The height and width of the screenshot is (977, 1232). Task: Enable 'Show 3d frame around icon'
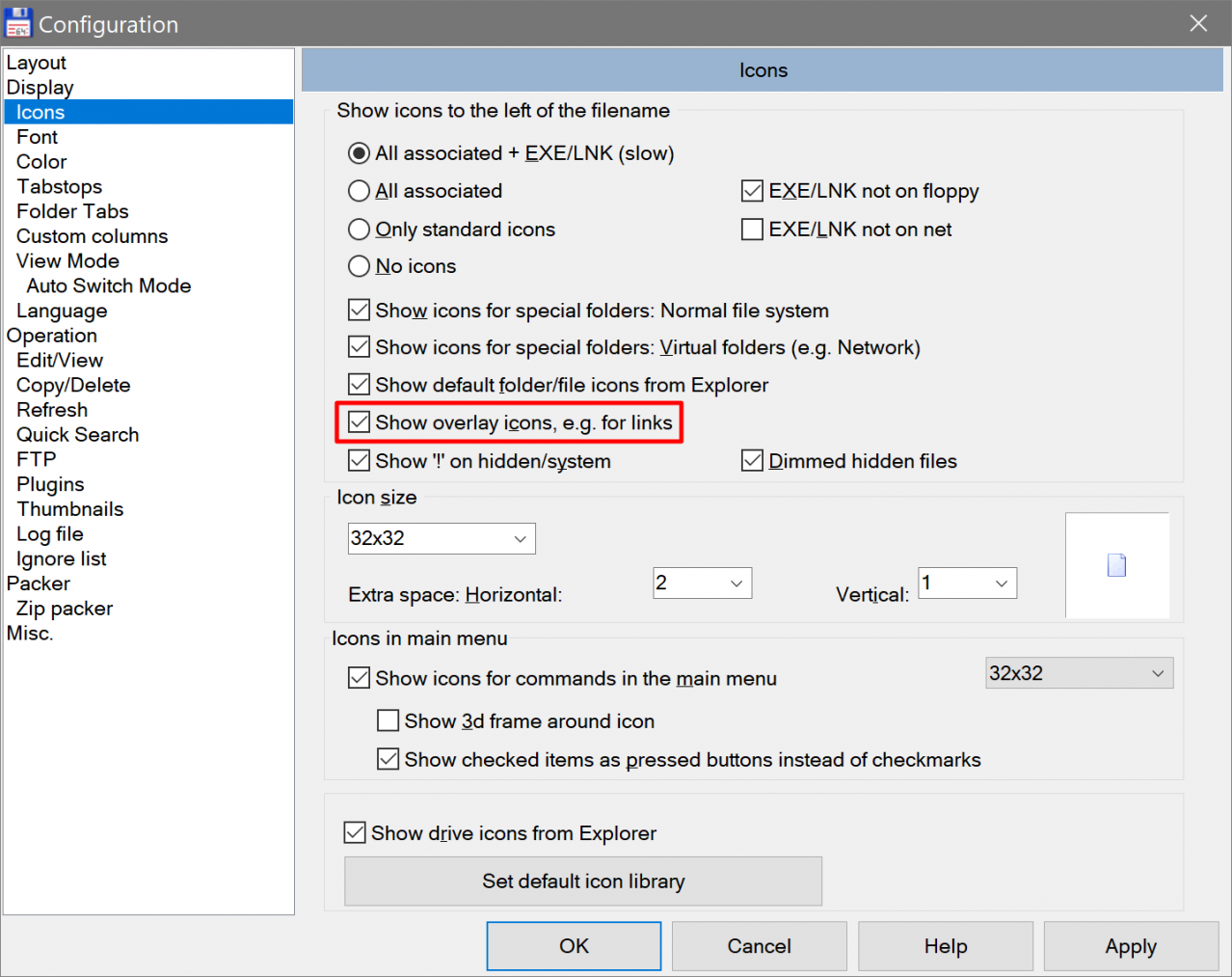[x=388, y=720]
